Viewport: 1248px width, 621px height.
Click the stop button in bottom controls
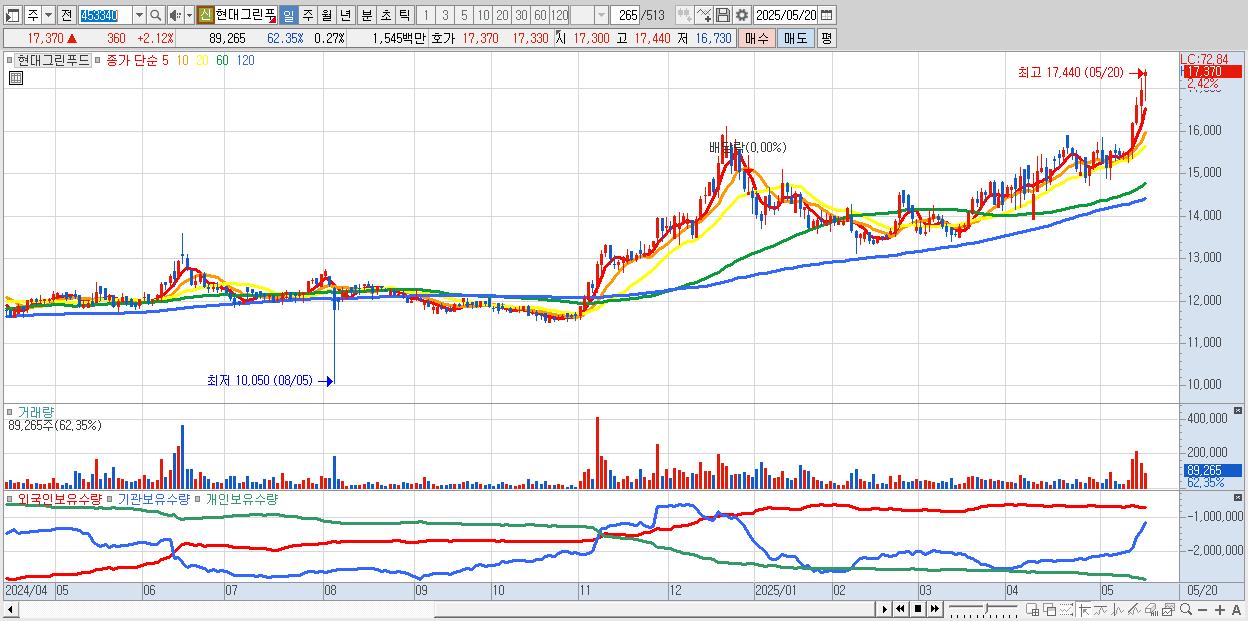pyautogui.click(x=917, y=609)
